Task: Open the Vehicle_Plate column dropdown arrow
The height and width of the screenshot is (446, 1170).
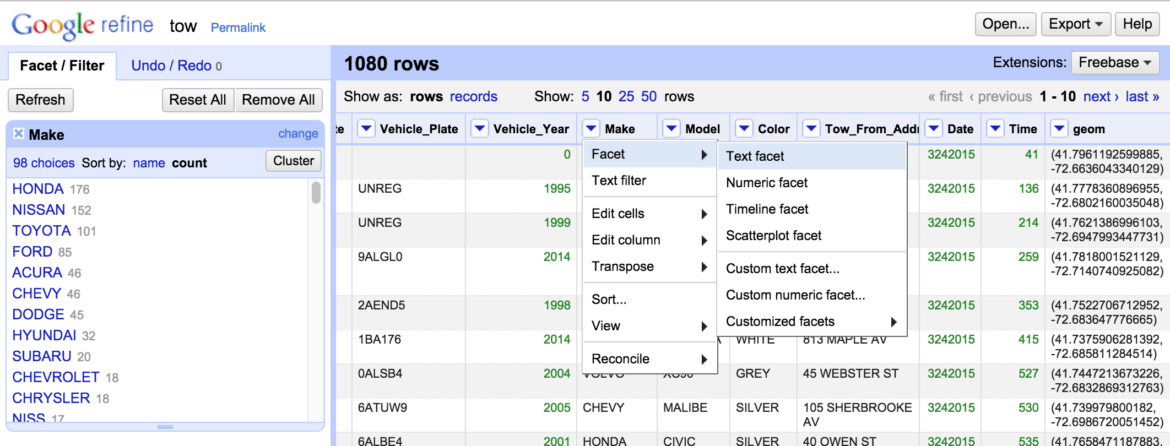Action: [x=366, y=129]
